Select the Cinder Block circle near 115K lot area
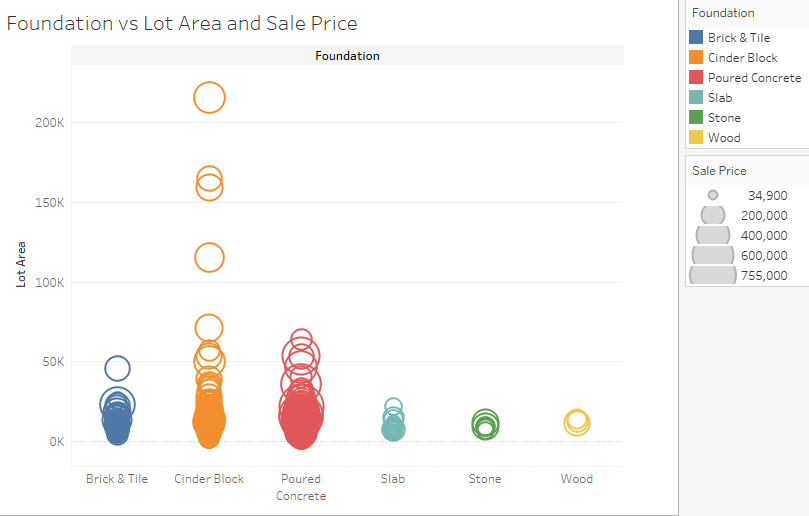Screen dimensions: 809x516 (209, 257)
